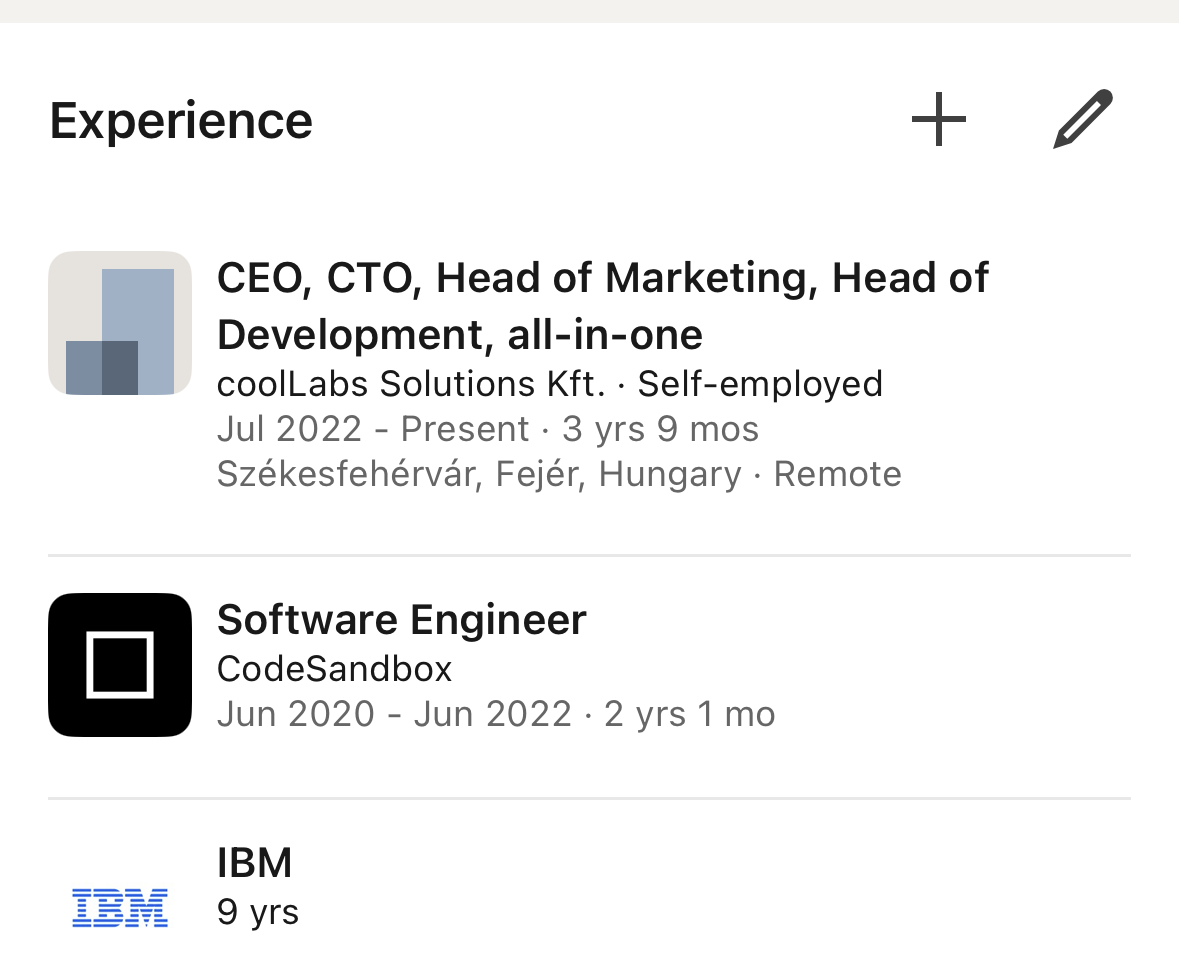Viewport: 1179px width, 972px height.
Task: Click the second line 'Development, all-in-one' of the title
Action: 459,334
